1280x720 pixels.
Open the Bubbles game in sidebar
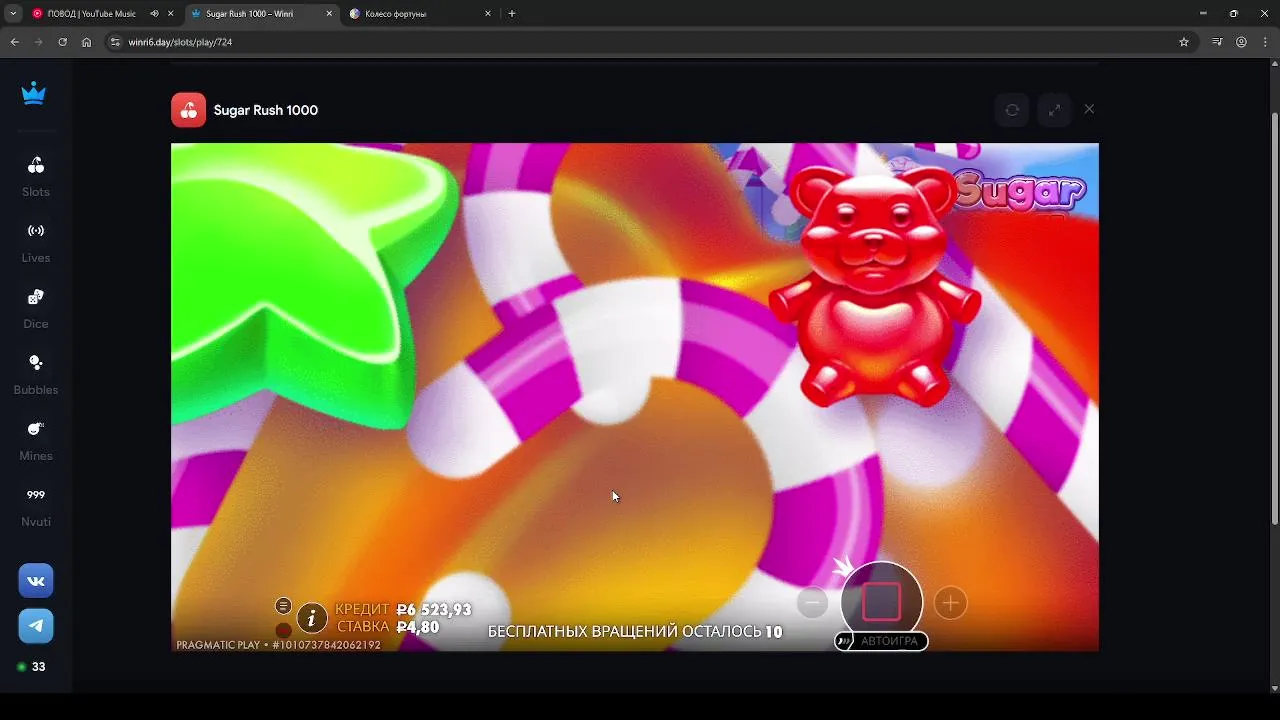click(36, 374)
